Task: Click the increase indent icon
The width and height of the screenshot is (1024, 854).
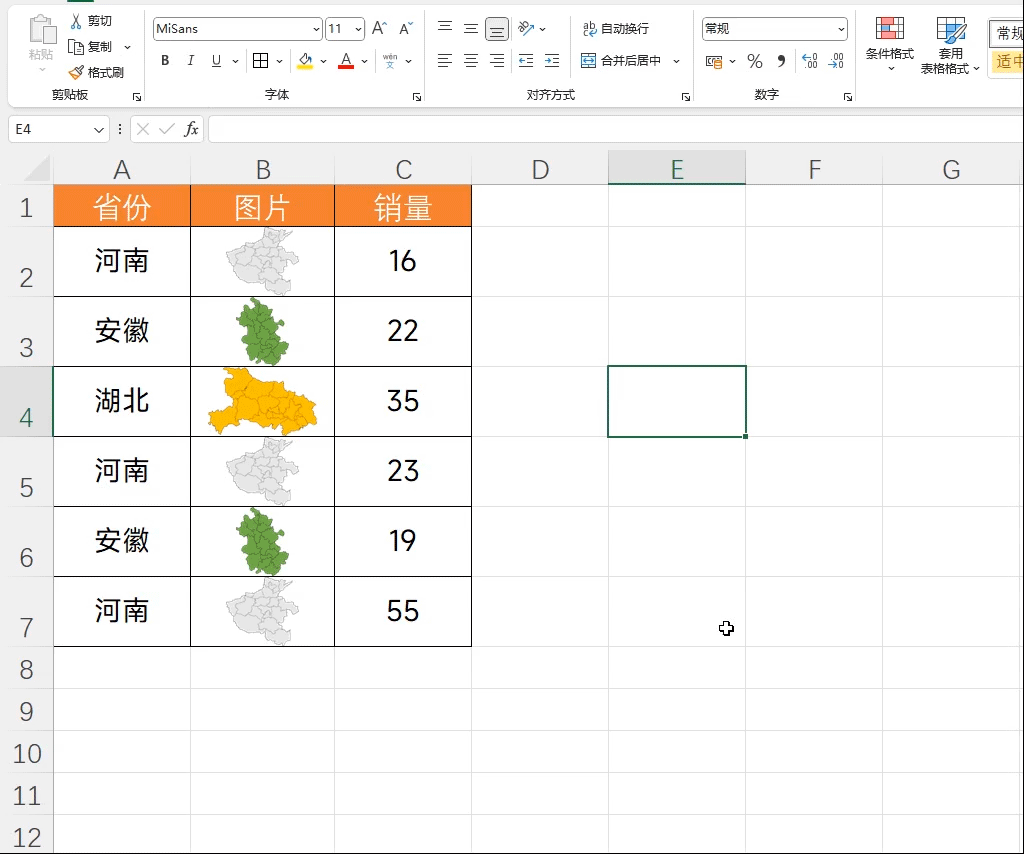Action: [551, 61]
